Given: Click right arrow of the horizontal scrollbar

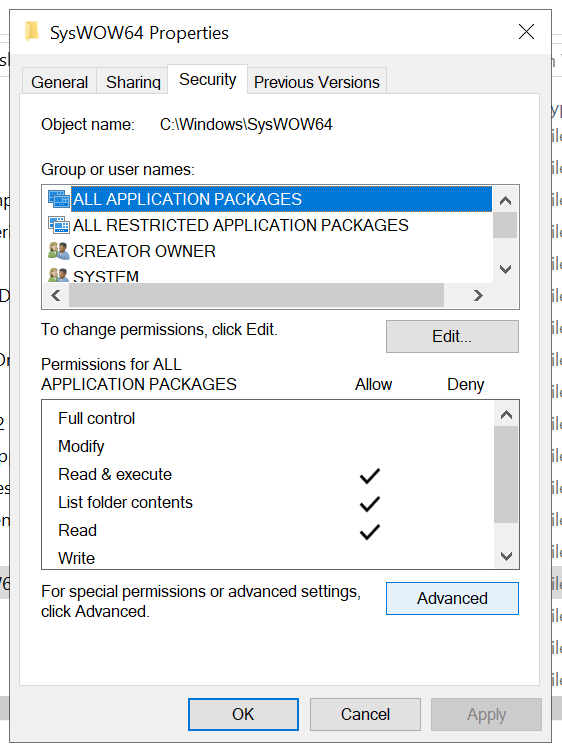Looking at the screenshot, I should (478, 296).
